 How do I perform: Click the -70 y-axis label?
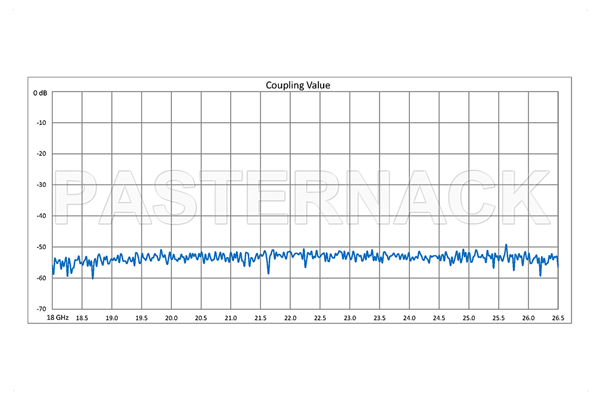(x=42, y=308)
